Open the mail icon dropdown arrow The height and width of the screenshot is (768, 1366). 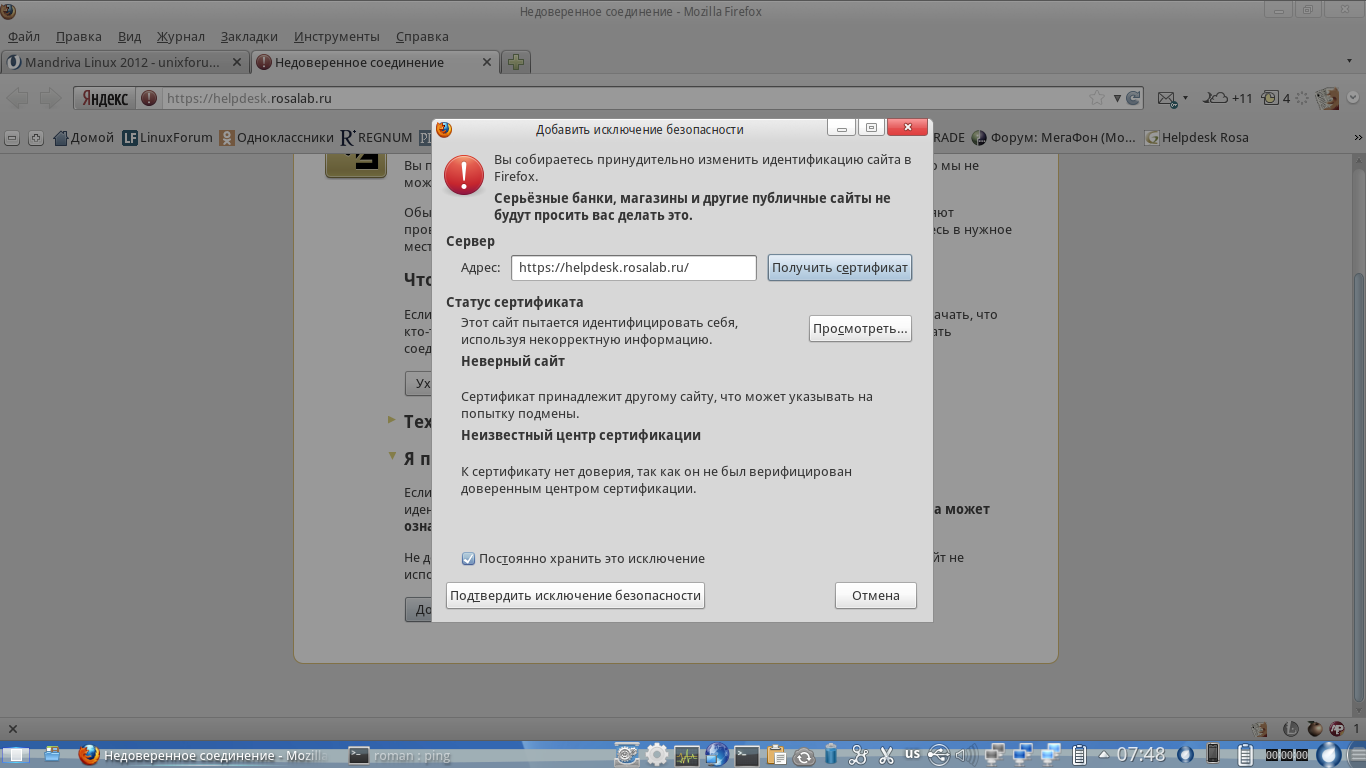click(1185, 98)
